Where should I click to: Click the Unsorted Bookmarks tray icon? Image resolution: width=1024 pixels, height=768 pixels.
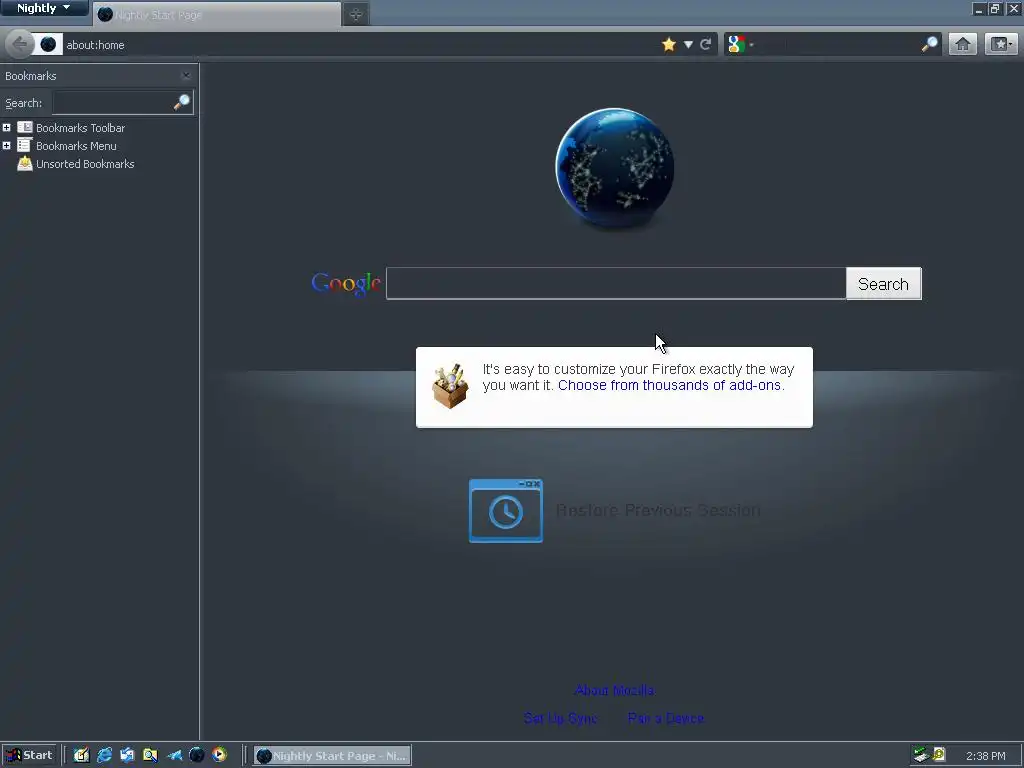[x=25, y=164]
